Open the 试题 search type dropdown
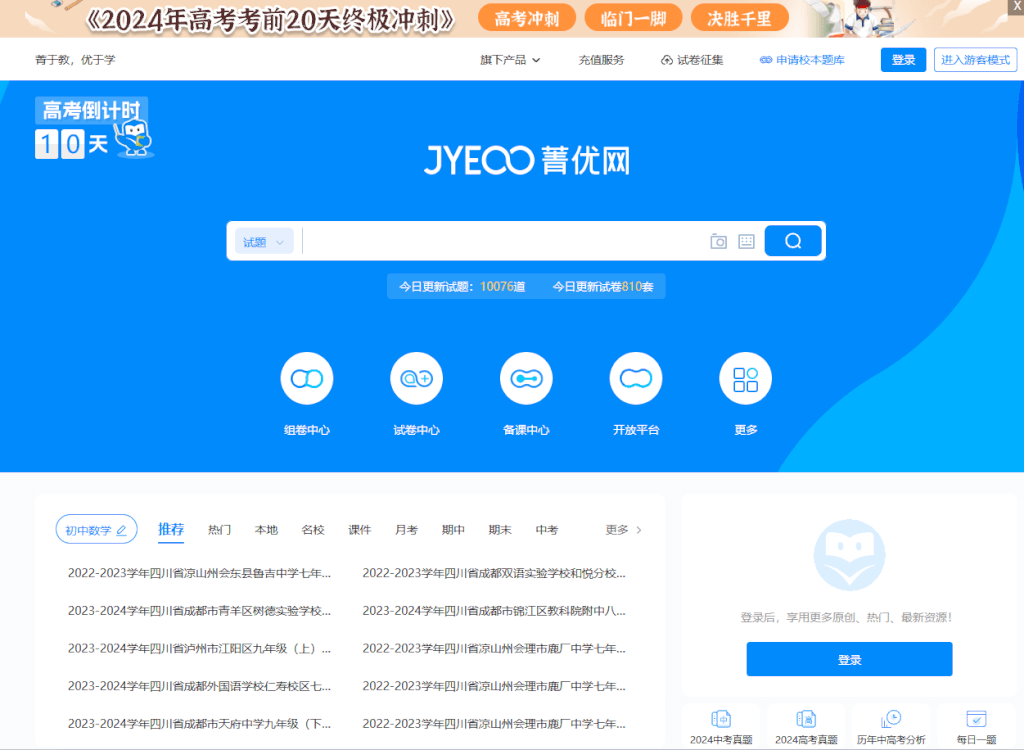The height and width of the screenshot is (750, 1024). pyautogui.click(x=264, y=242)
